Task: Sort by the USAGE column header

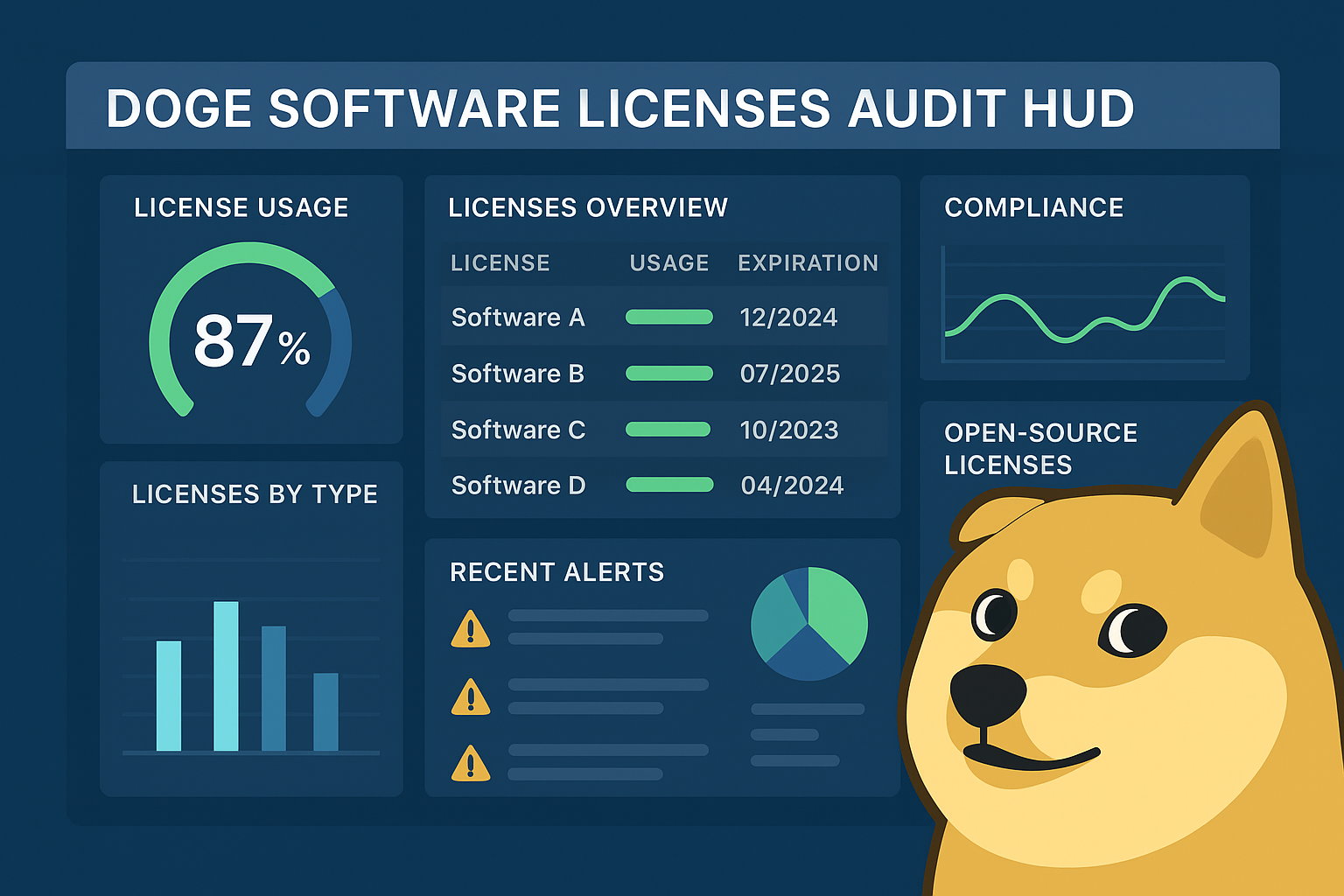Action: point(669,262)
